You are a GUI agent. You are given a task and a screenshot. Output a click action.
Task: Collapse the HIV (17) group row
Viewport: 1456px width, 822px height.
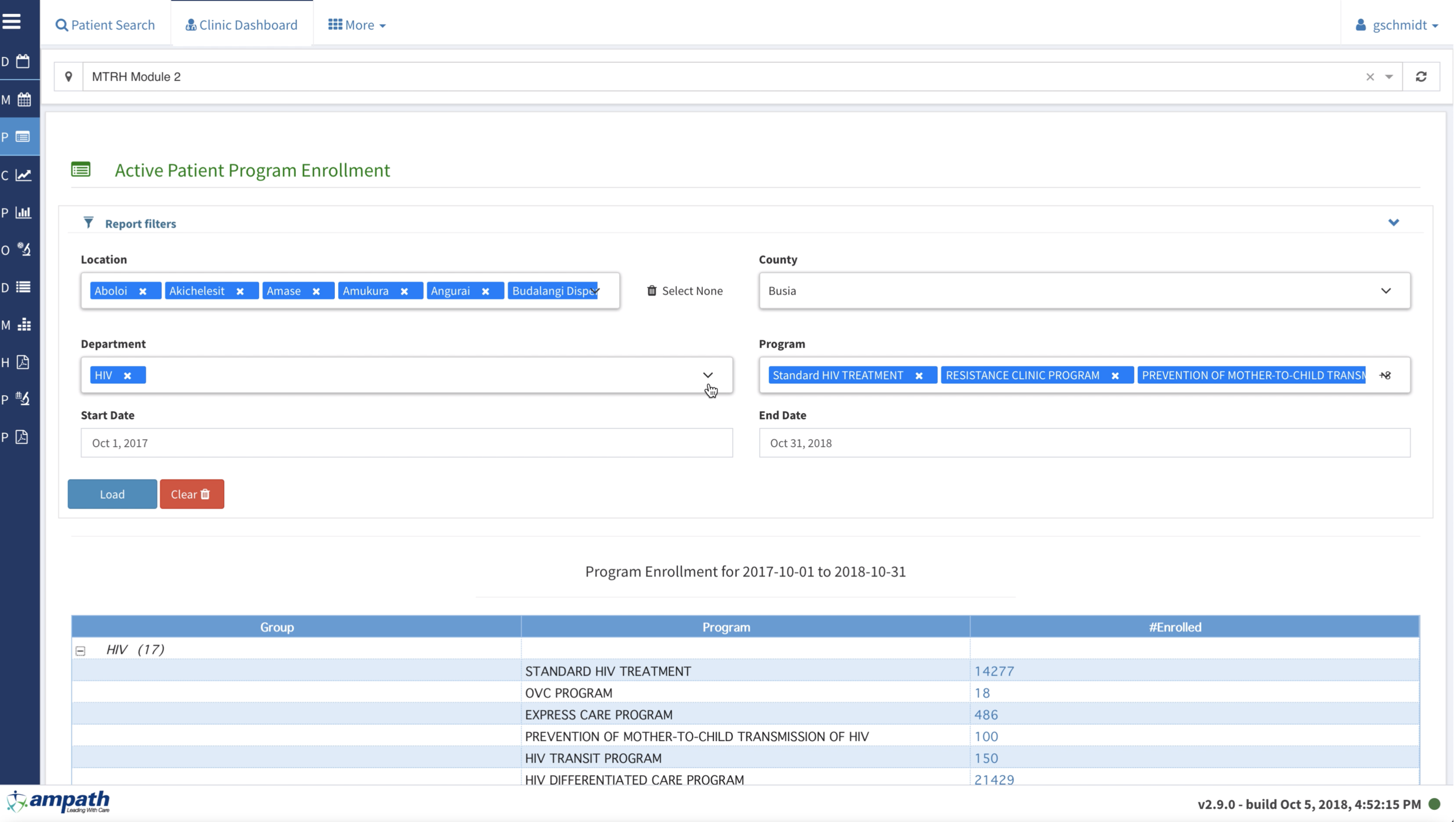tap(80, 650)
